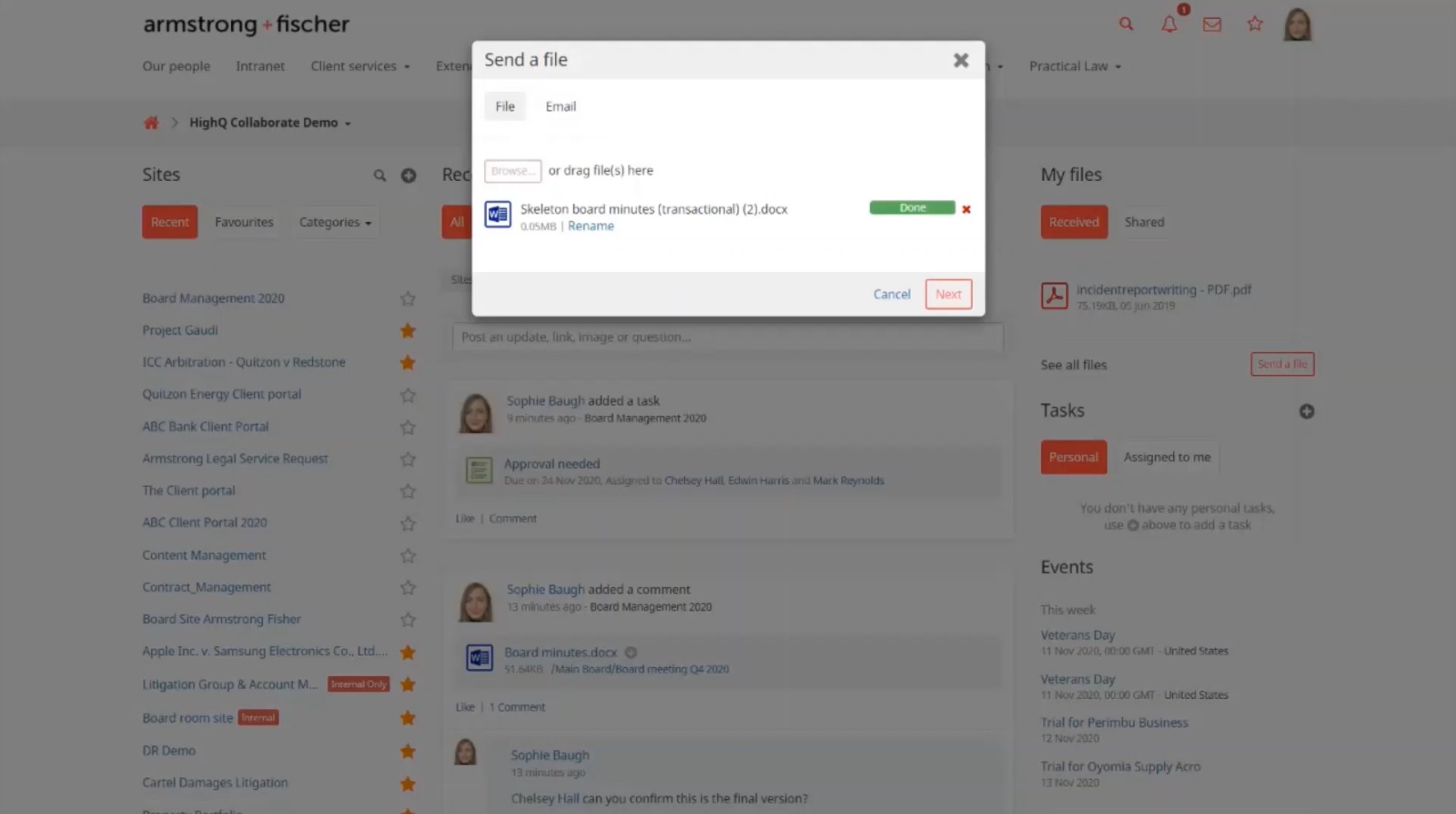Click the green Done progress bar

[x=912, y=207]
